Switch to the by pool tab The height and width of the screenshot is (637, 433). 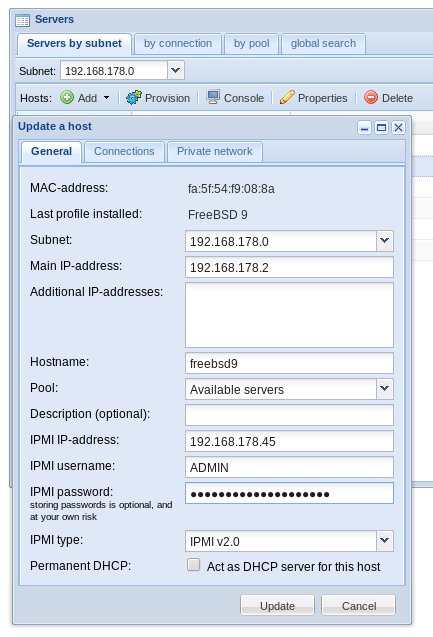pos(251,43)
